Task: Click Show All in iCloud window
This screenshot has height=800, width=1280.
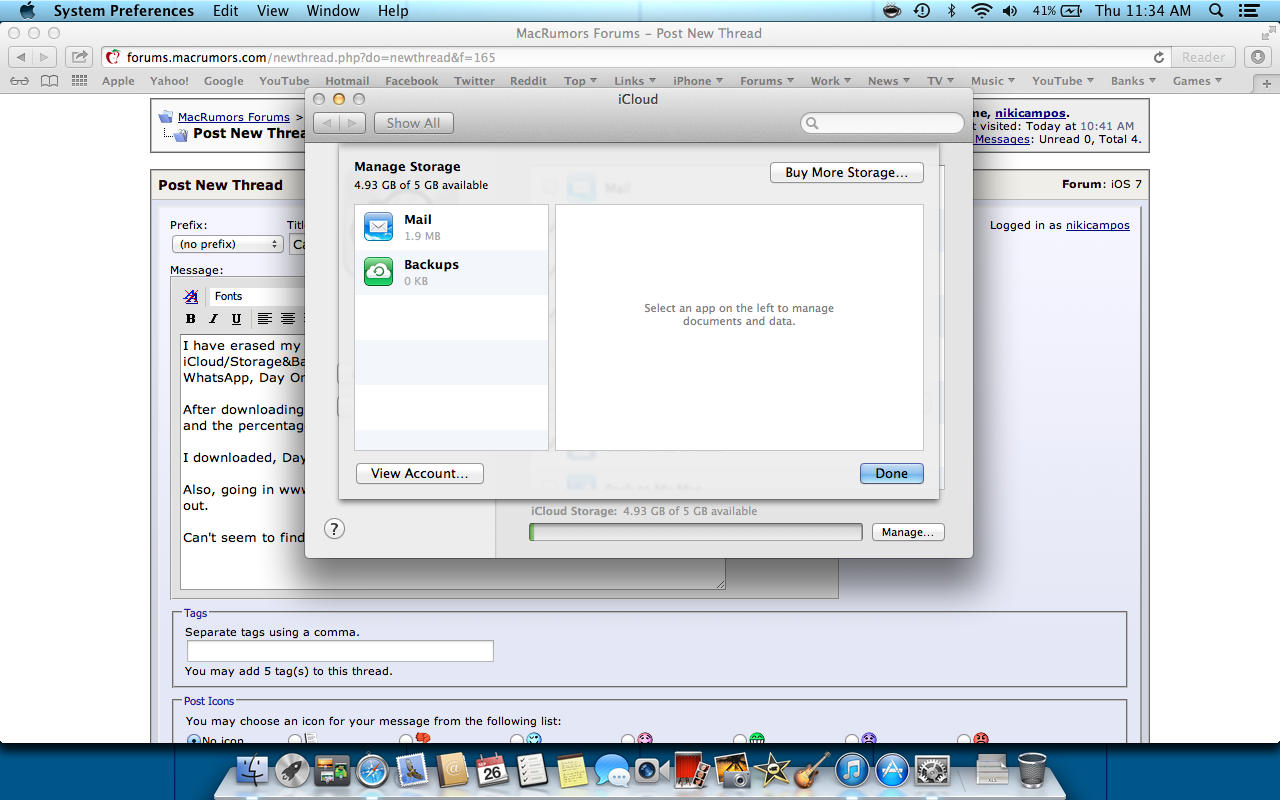Action: coord(414,123)
